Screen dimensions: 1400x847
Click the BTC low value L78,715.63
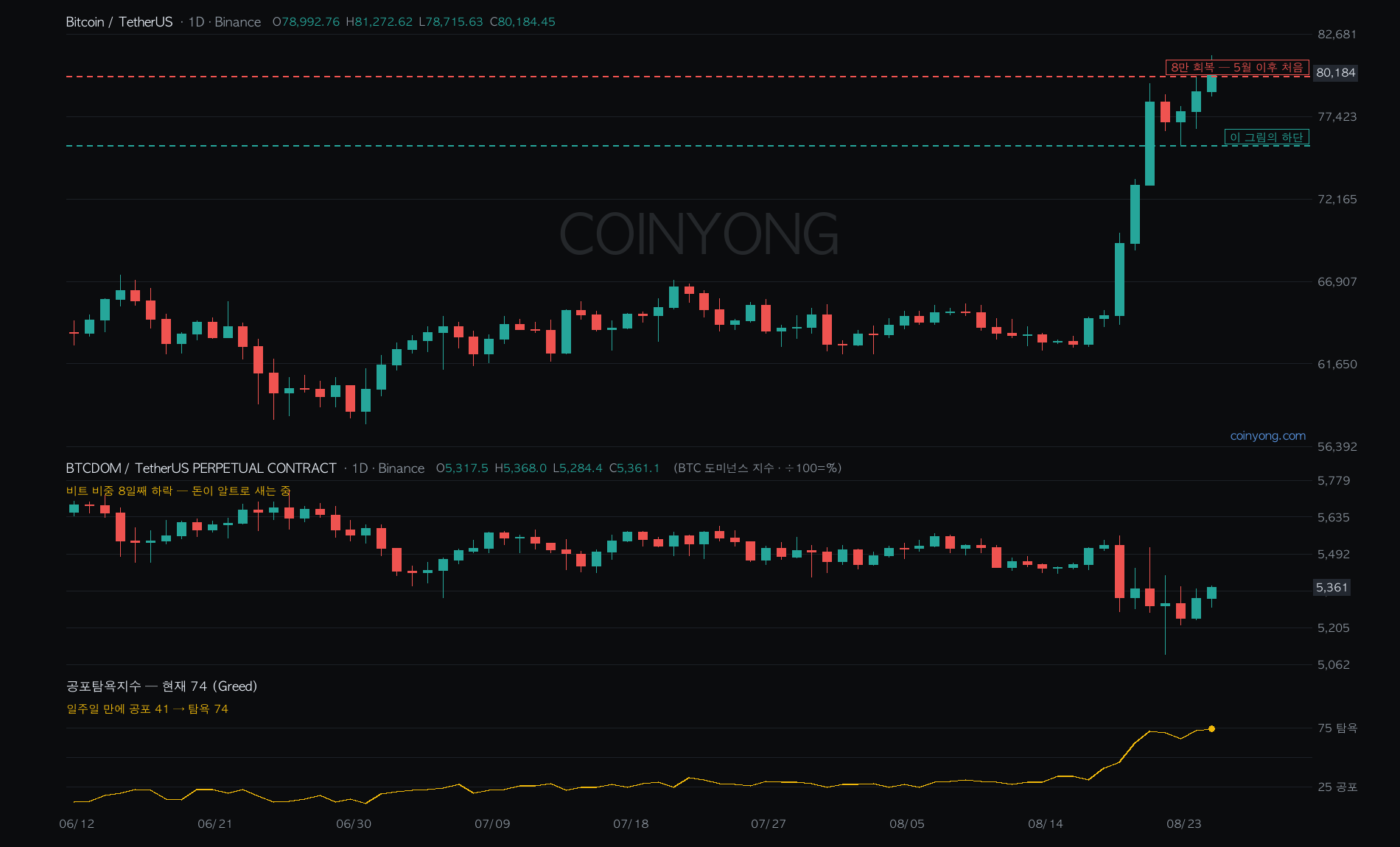click(x=451, y=22)
